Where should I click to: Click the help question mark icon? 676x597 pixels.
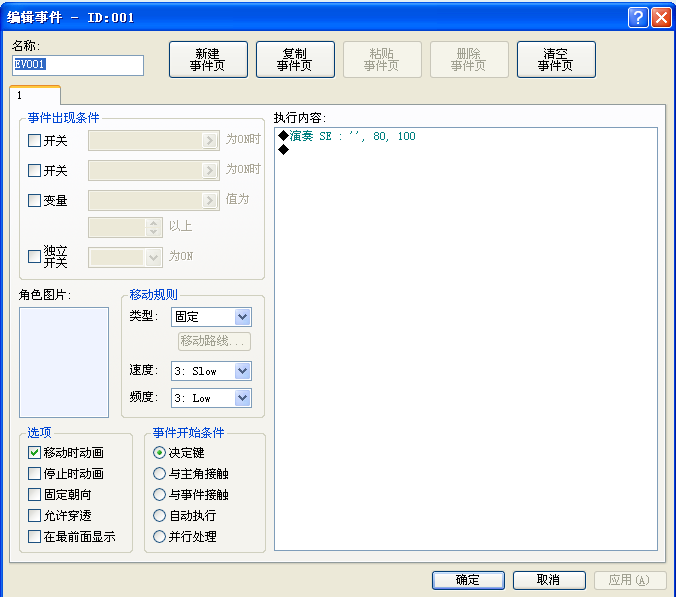(638, 18)
